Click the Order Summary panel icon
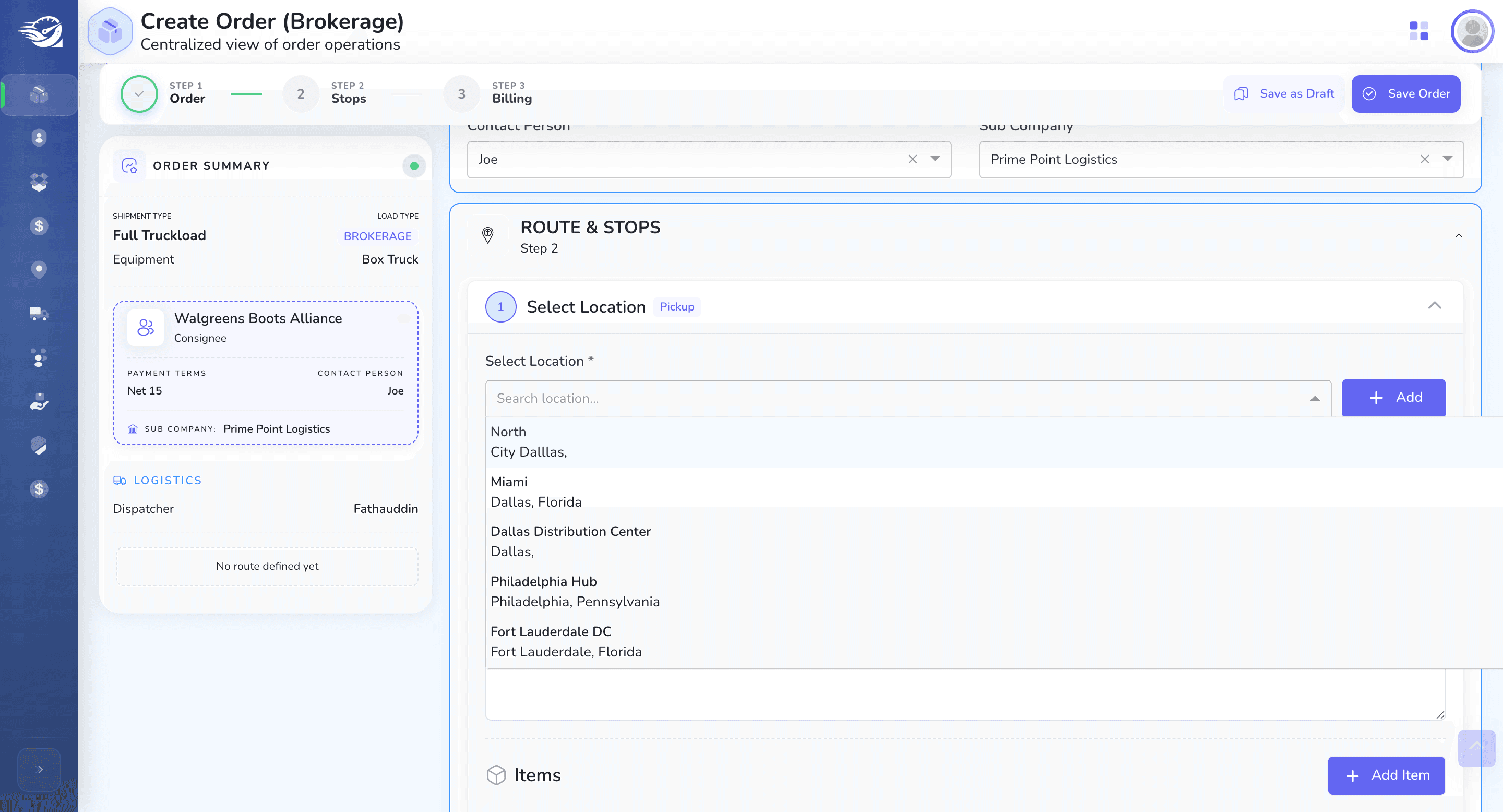Screen dimensions: 1503x812 click(129, 165)
